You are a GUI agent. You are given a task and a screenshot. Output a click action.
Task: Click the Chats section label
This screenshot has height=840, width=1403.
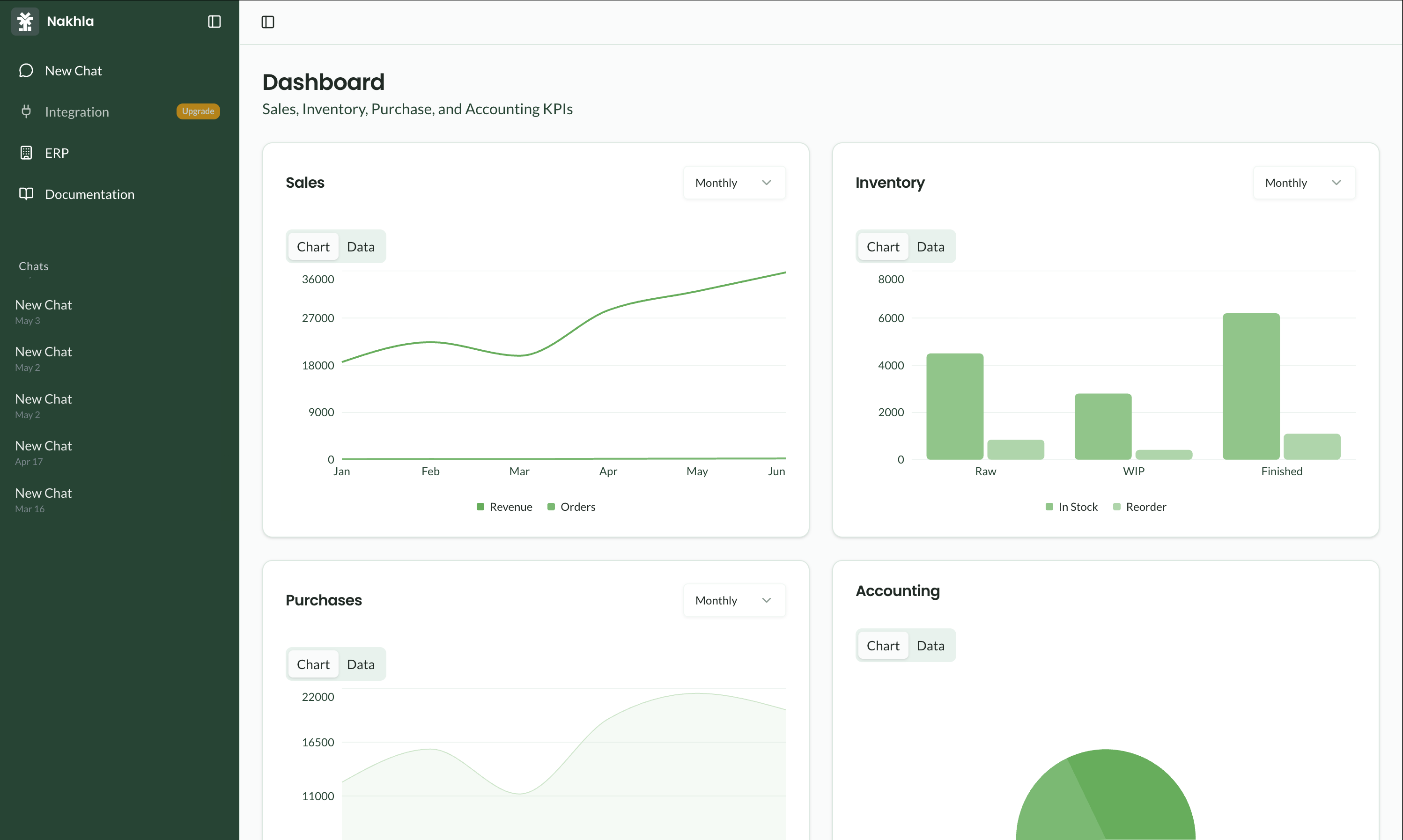33,266
